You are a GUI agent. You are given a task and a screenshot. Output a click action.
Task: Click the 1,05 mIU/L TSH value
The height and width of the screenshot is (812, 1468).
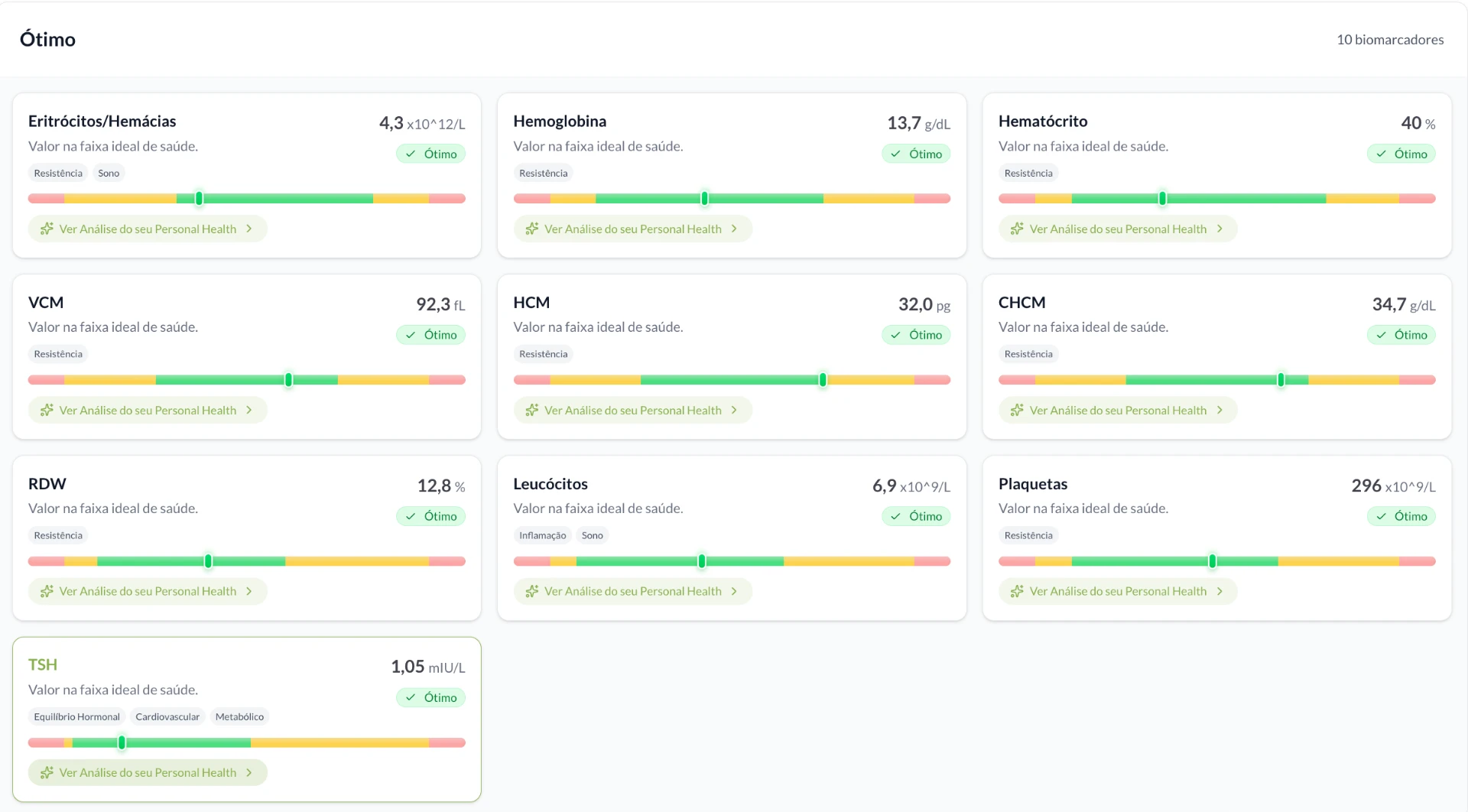[x=428, y=667]
